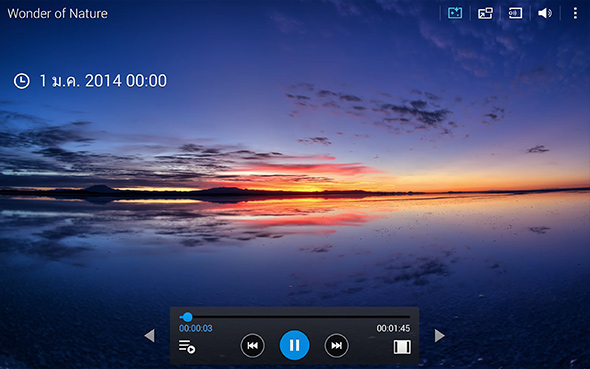Click the right triangle beside the controller

(x=439, y=336)
